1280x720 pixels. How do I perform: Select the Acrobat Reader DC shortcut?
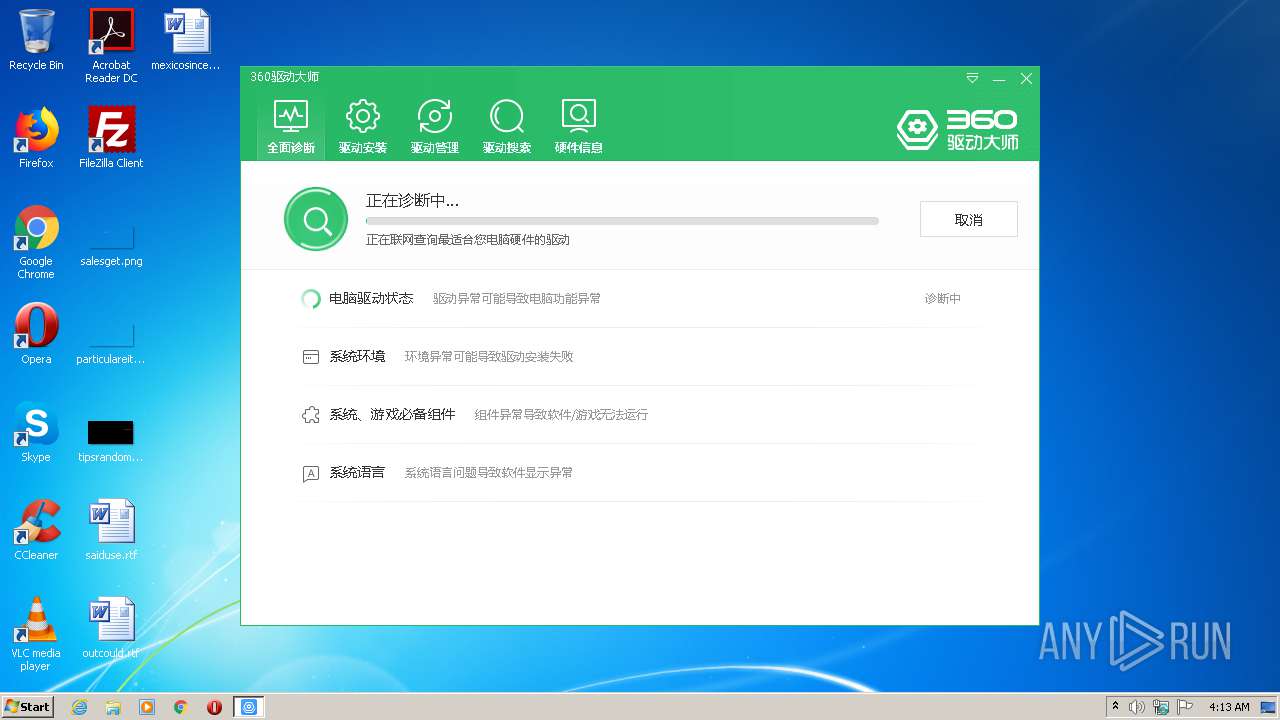click(x=111, y=46)
